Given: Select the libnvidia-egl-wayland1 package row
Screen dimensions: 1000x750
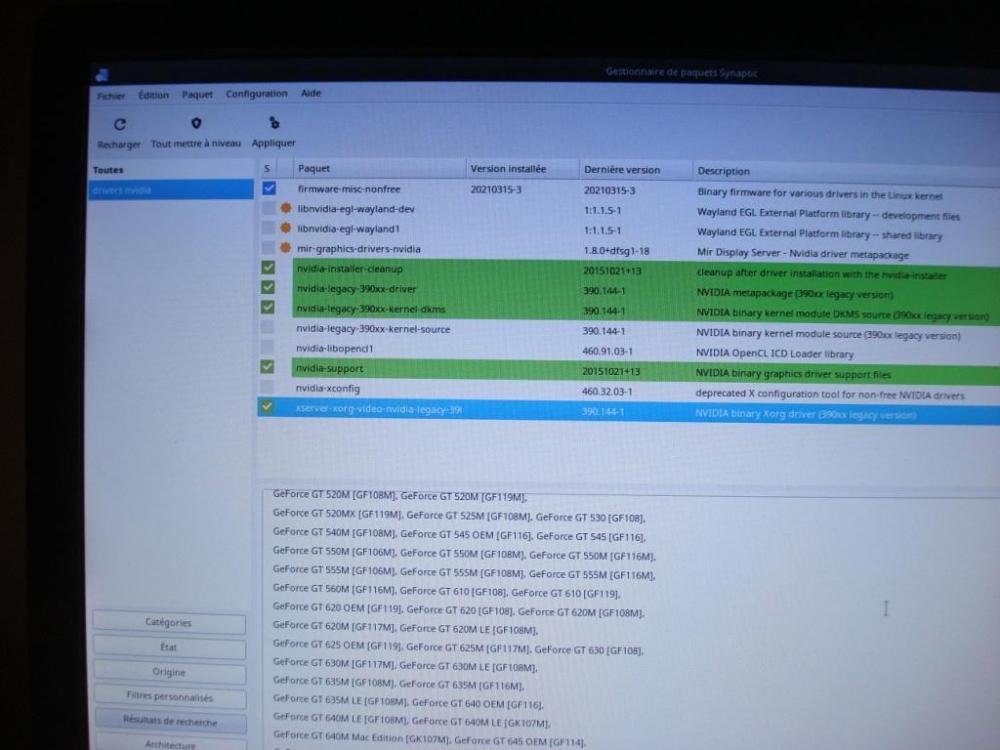Looking at the screenshot, I should (628, 231).
